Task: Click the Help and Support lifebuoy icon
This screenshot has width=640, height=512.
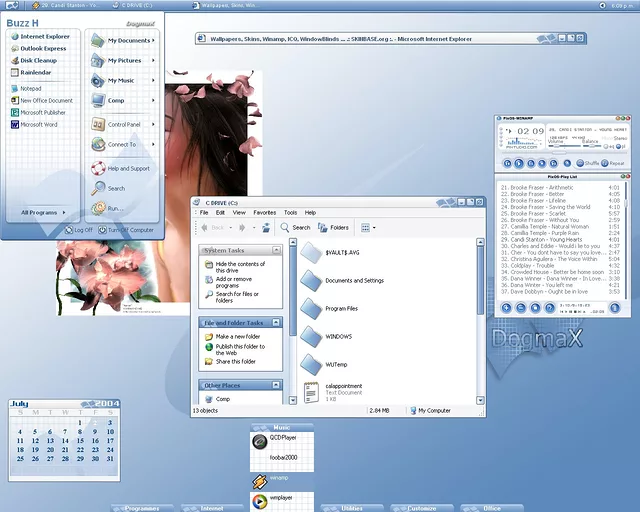Action: [x=98, y=169]
